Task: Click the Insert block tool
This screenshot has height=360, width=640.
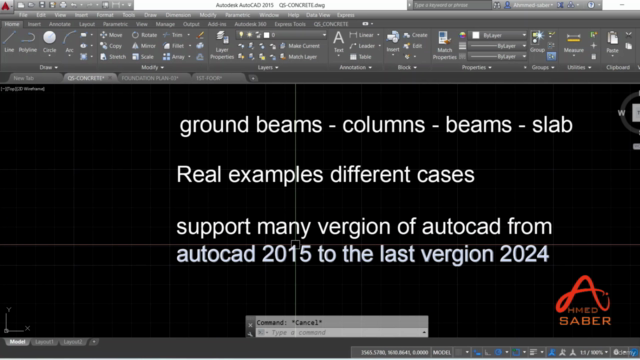Action: [x=393, y=42]
